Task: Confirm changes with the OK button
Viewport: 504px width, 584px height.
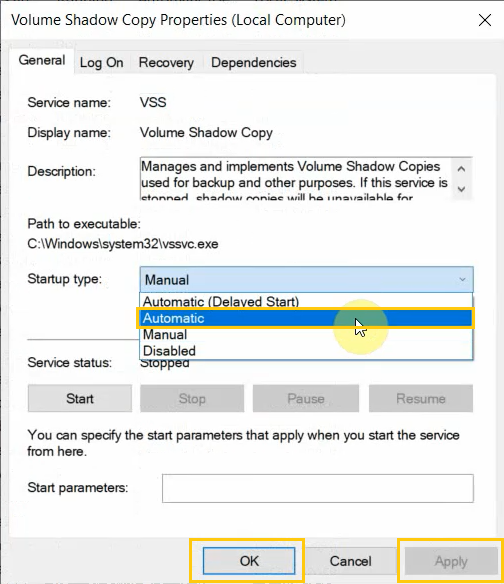Action: (249, 561)
